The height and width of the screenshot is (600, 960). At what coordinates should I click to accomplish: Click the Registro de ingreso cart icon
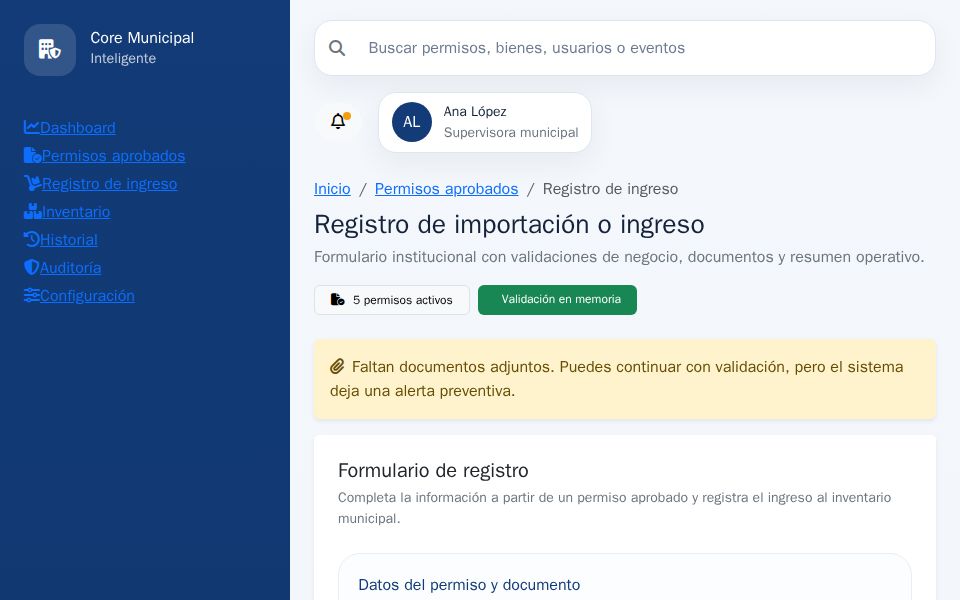(x=32, y=183)
